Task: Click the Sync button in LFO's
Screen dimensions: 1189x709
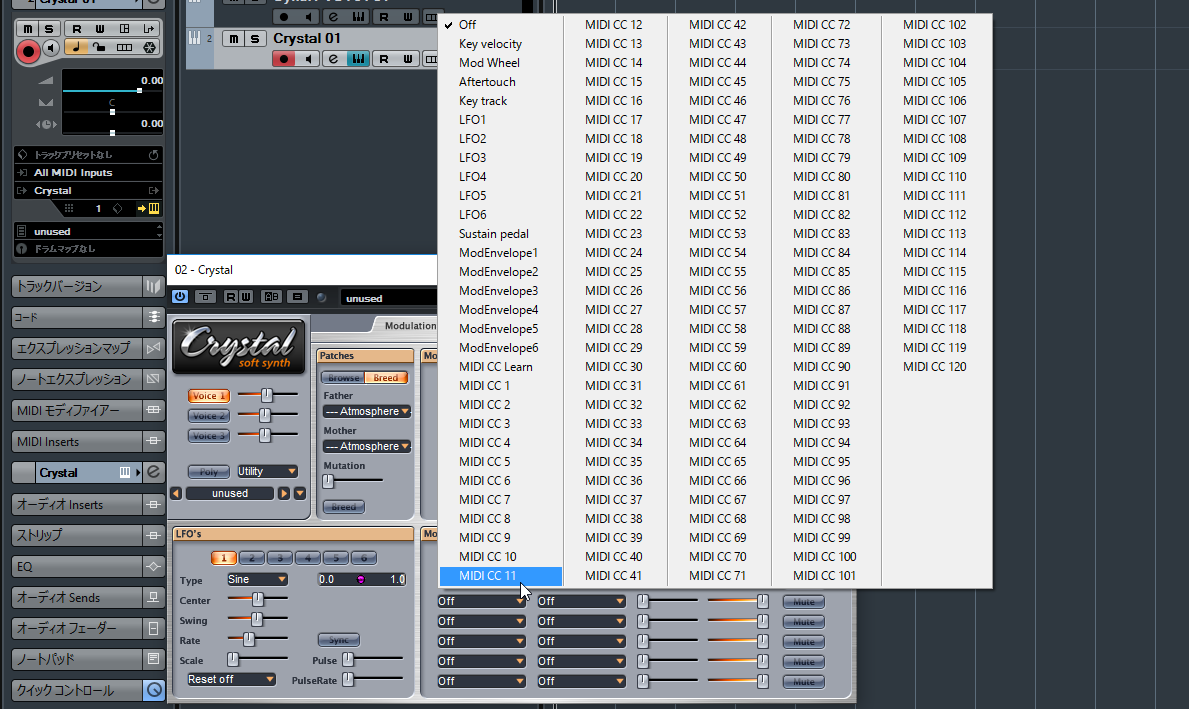Action: click(339, 640)
